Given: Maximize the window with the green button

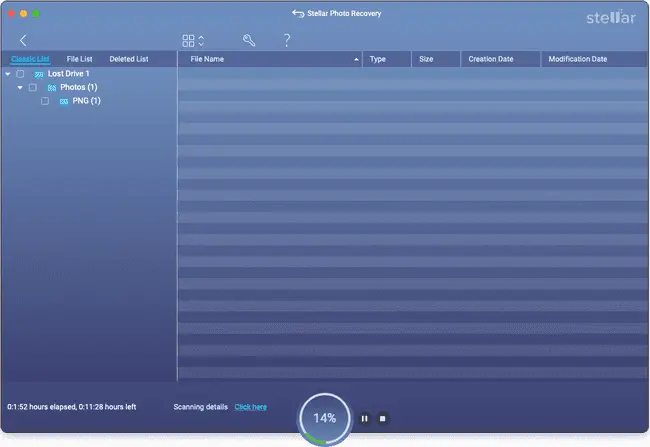Looking at the screenshot, I should pos(36,14).
